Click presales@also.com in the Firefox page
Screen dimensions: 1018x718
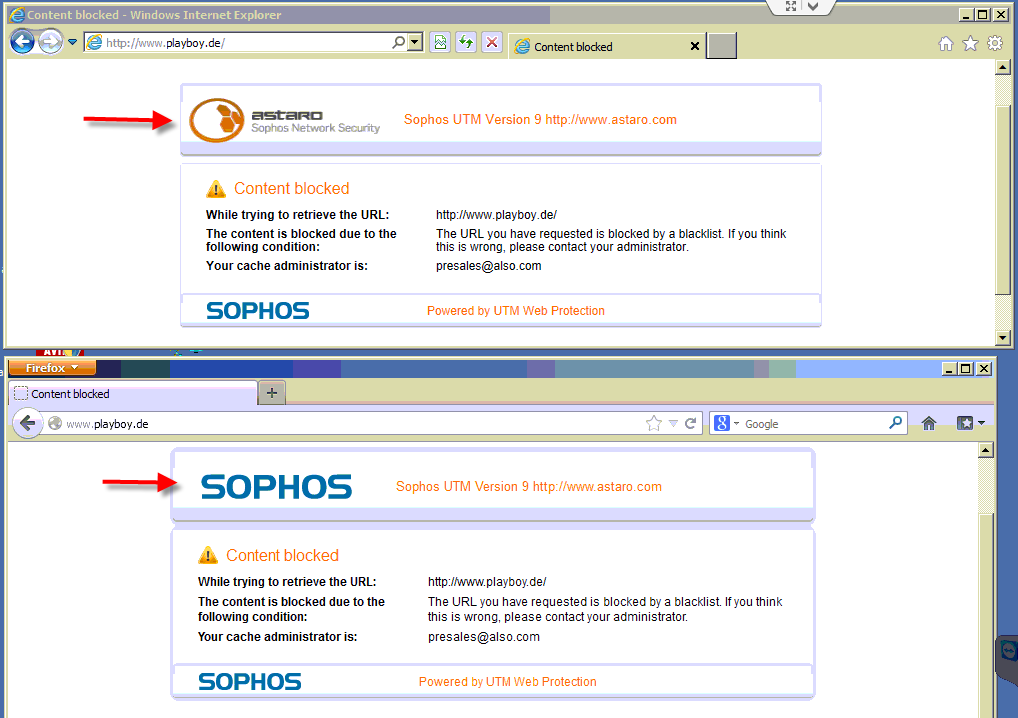tap(484, 637)
